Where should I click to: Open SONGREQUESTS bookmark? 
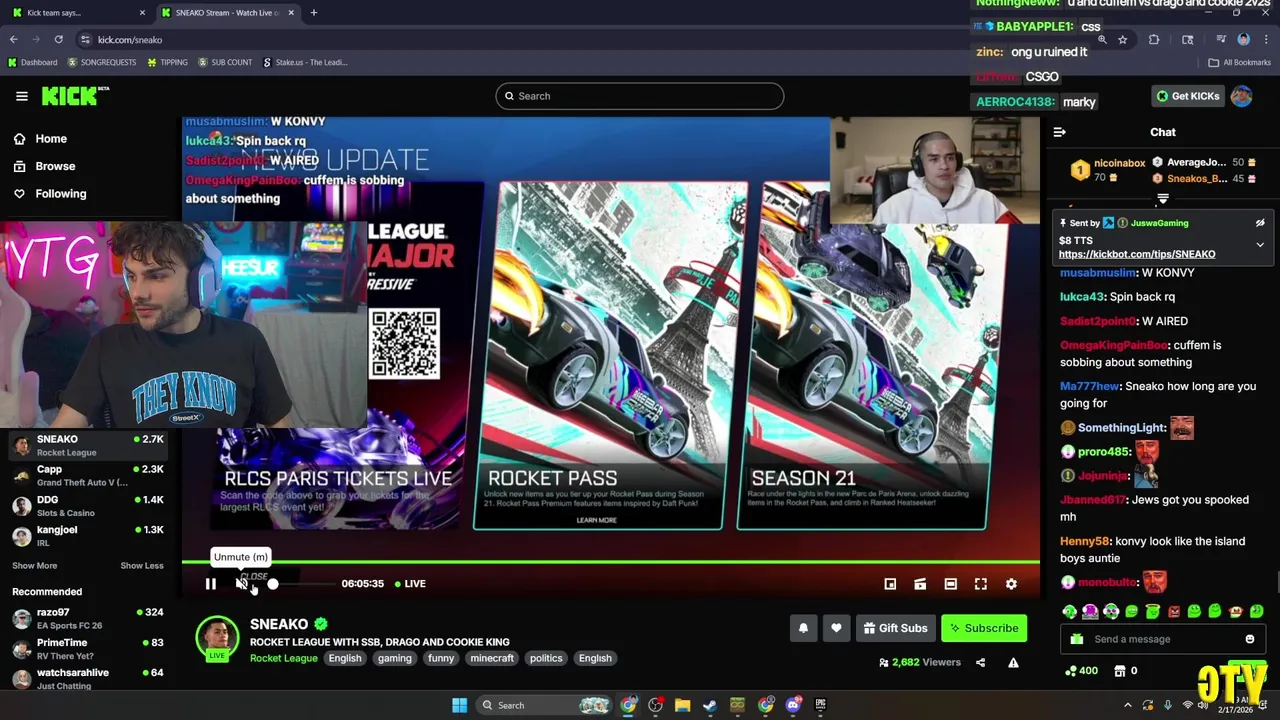pyautogui.click(x=101, y=62)
